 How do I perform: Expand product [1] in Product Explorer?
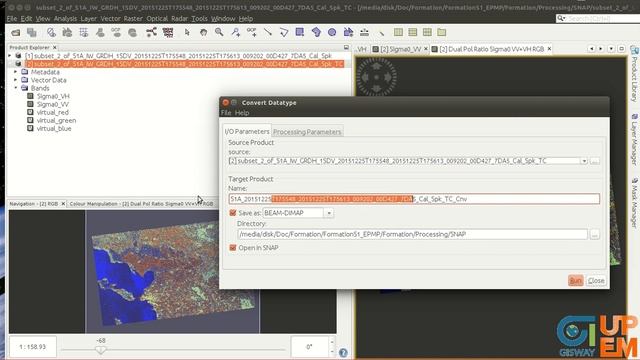[10, 56]
